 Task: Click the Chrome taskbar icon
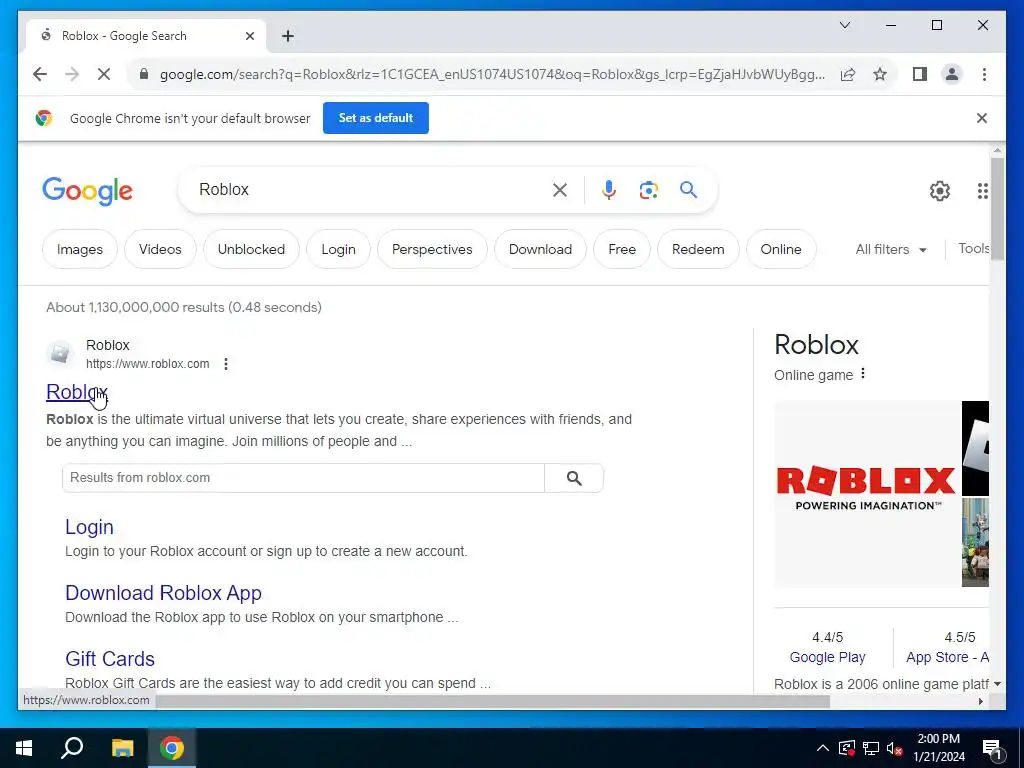coord(172,748)
